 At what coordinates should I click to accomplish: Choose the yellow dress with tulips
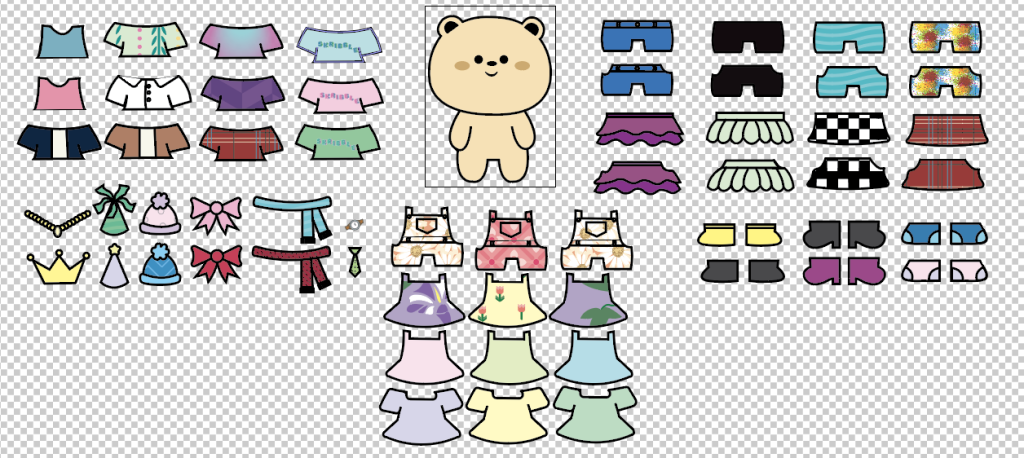click(509, 302)
